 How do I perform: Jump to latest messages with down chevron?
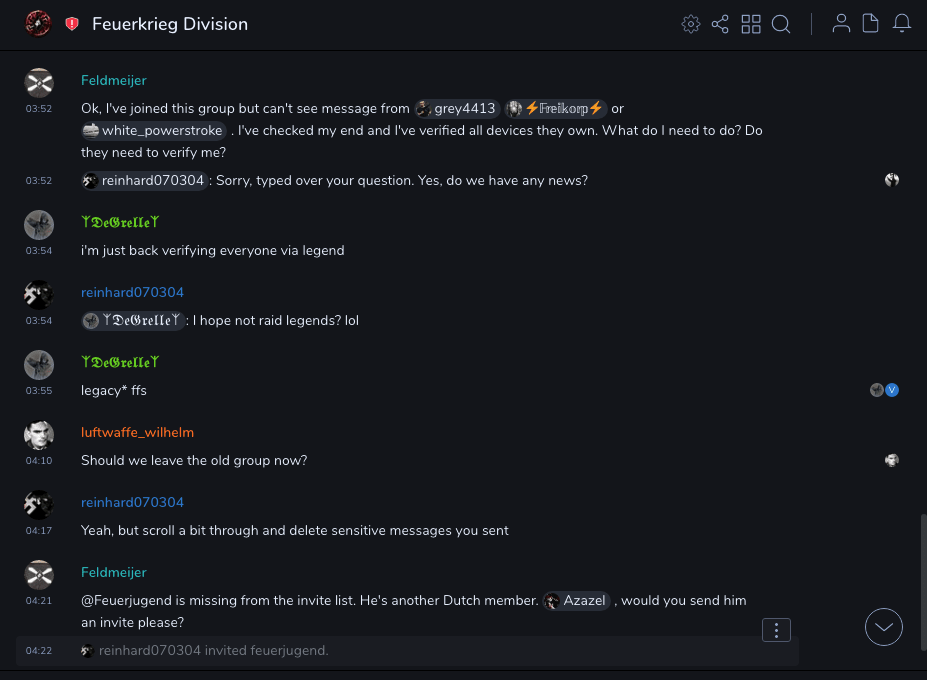884,627
